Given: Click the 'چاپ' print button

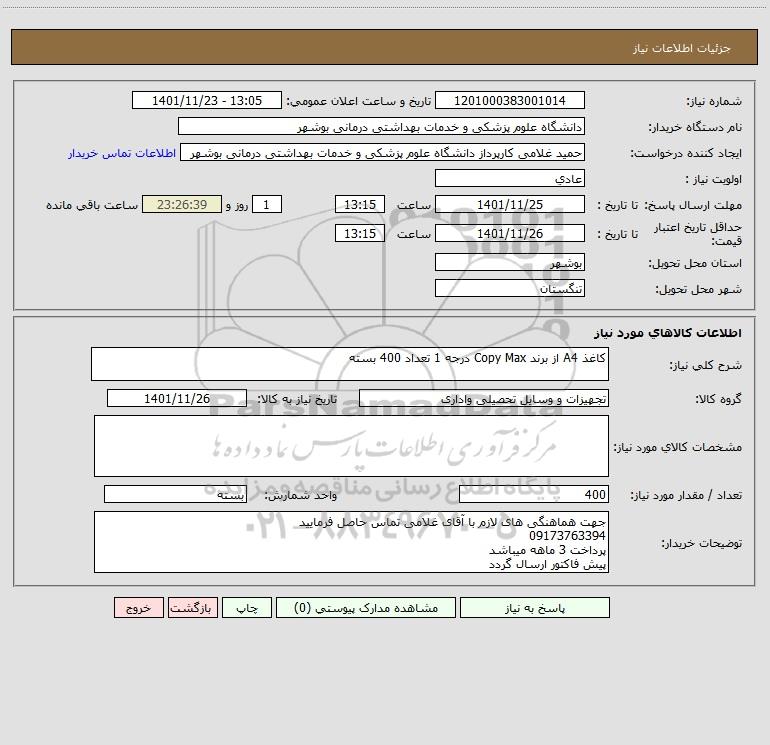Looking at the screenshot, I should click(x=247, y=608).
